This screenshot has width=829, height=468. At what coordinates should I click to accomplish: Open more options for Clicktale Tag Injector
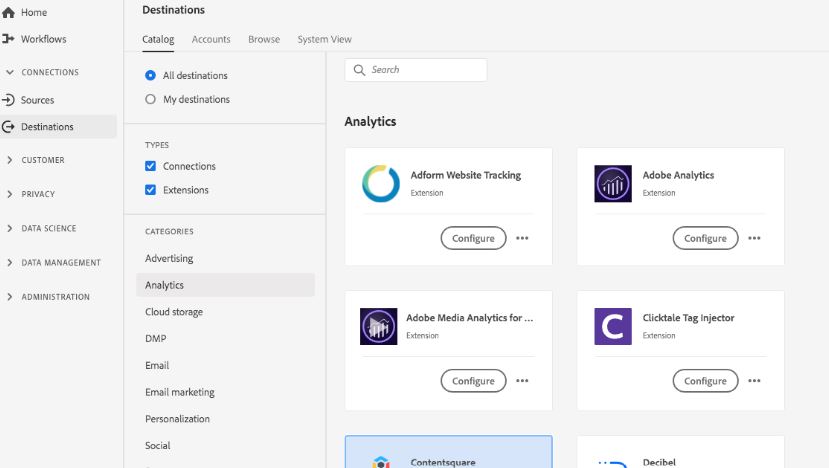(754, 381)
